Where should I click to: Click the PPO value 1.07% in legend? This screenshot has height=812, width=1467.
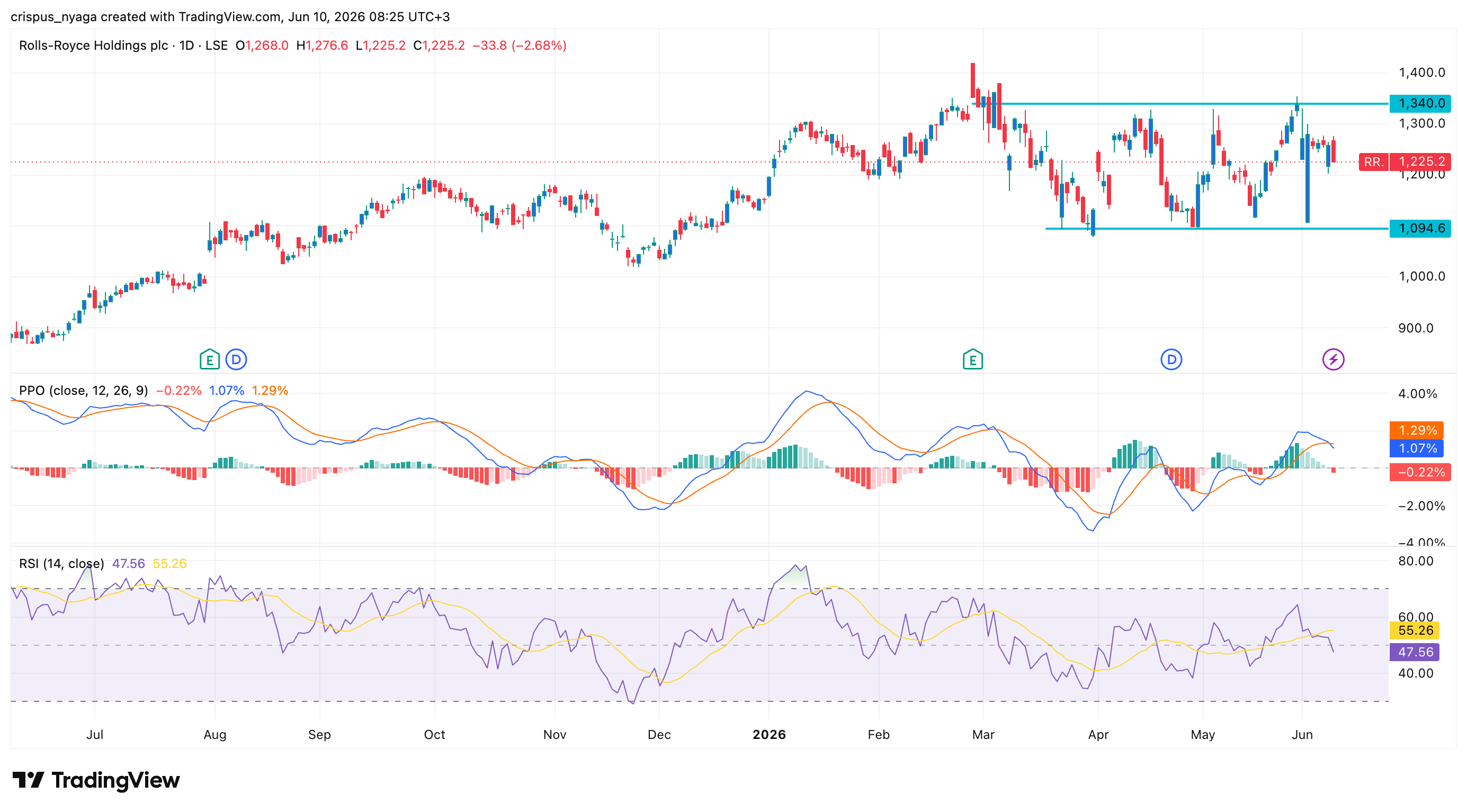click(226, 390)
